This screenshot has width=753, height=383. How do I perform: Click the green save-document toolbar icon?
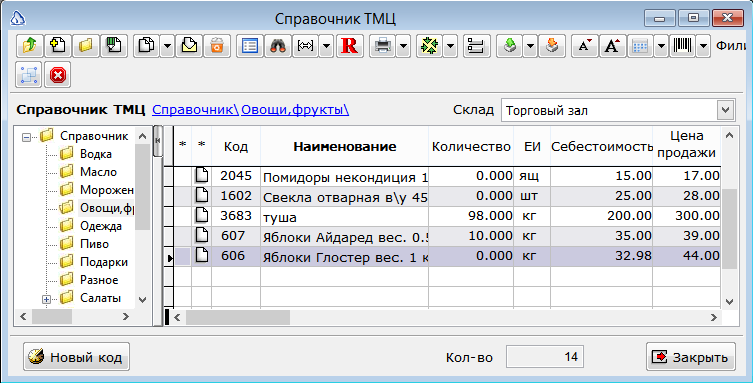[x=114, y=46]
